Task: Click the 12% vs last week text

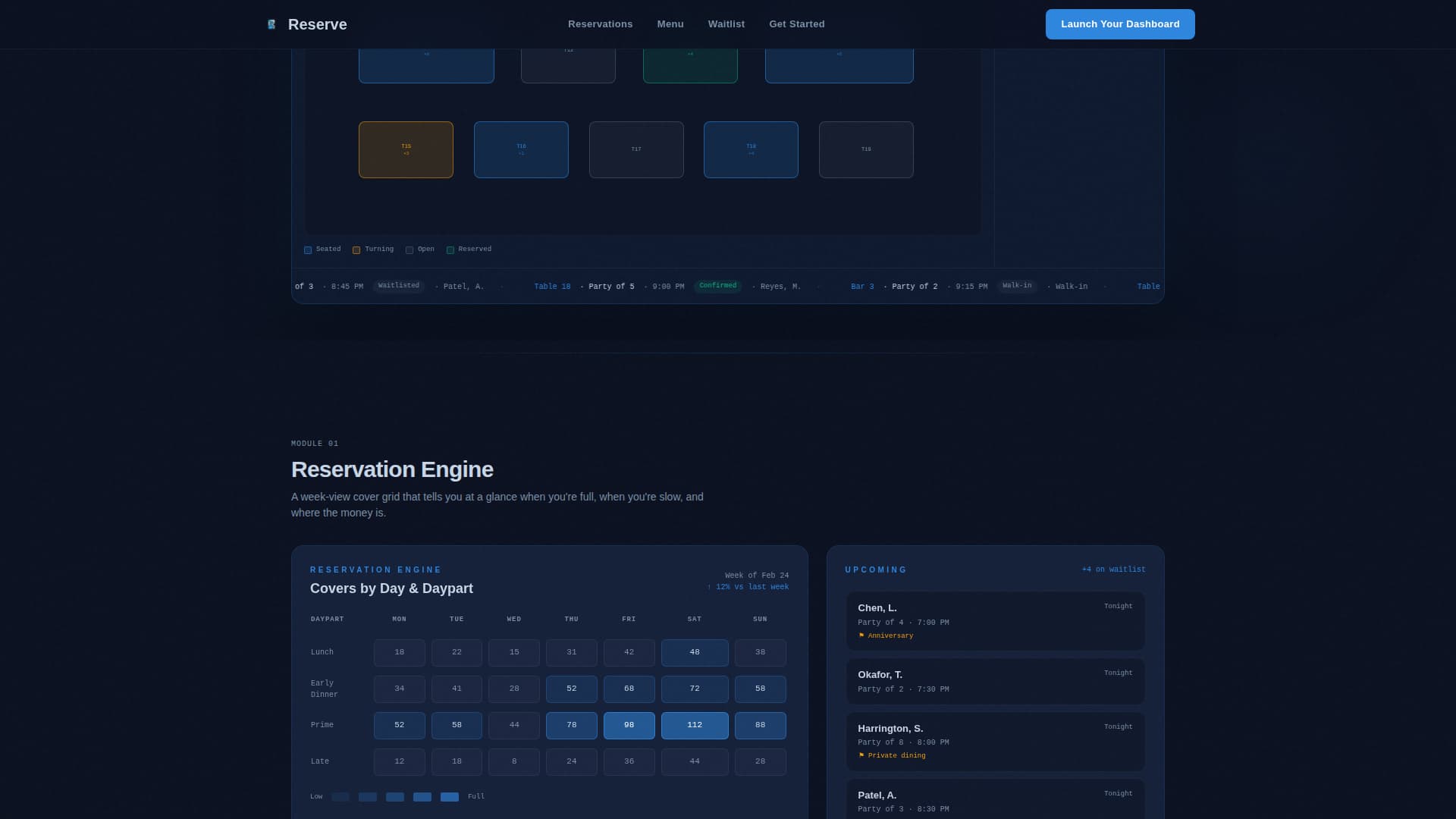Action: point(748,587)
